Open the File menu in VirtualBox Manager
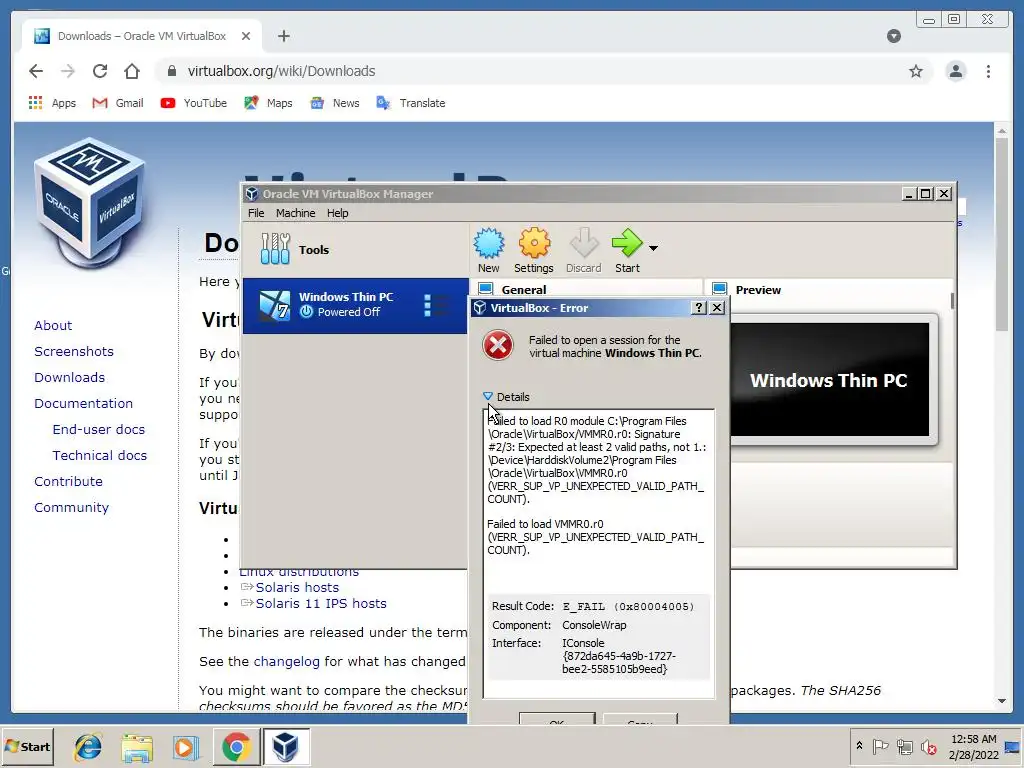The image size is (1024, 768). coord(256,213)
